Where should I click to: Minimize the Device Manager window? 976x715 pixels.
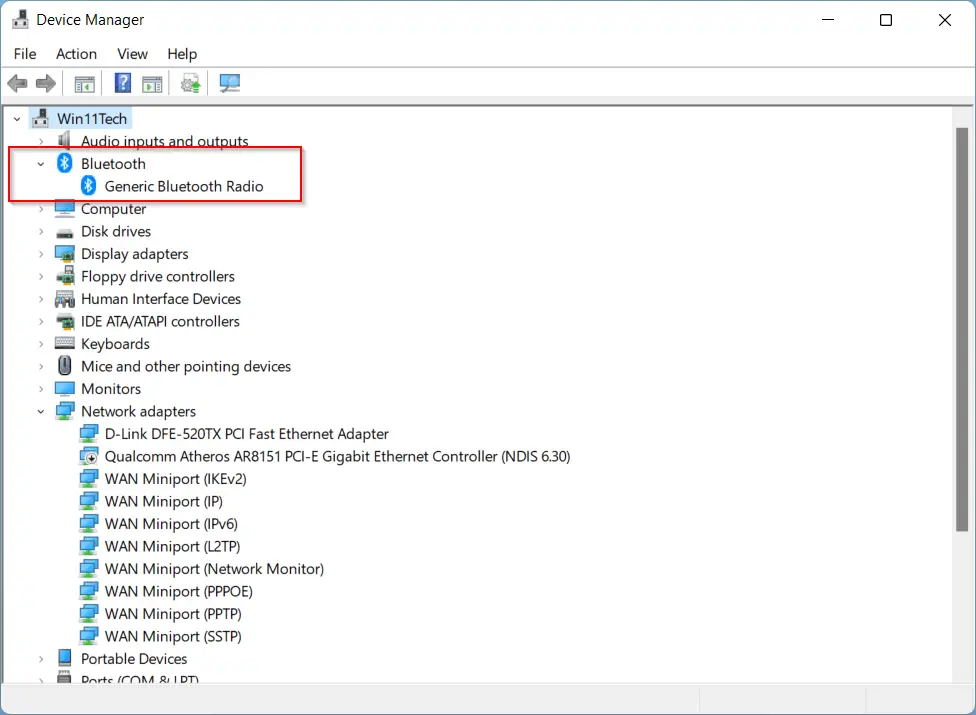tap(828, 20)
